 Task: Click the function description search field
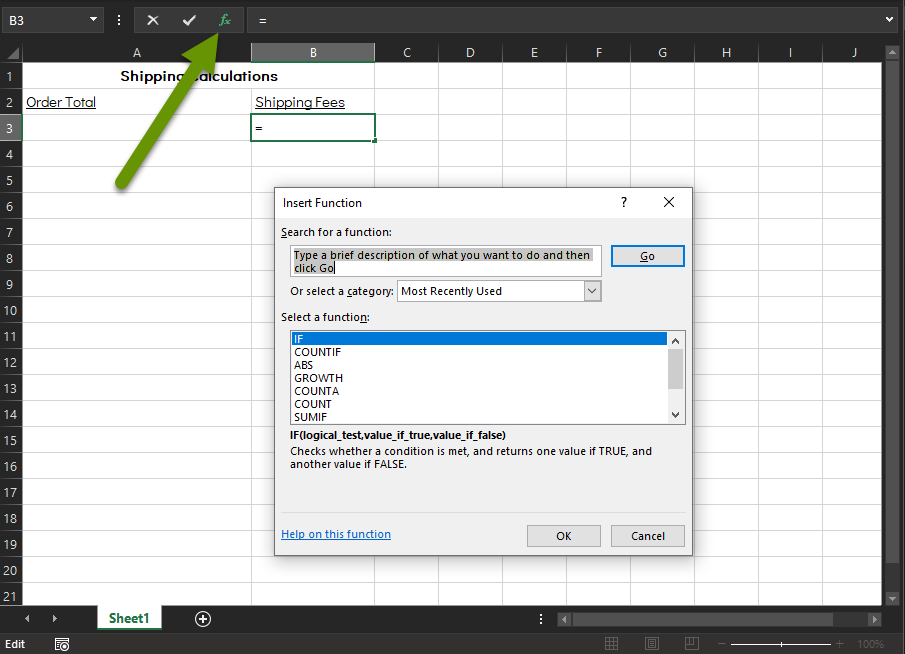[445, 260]
